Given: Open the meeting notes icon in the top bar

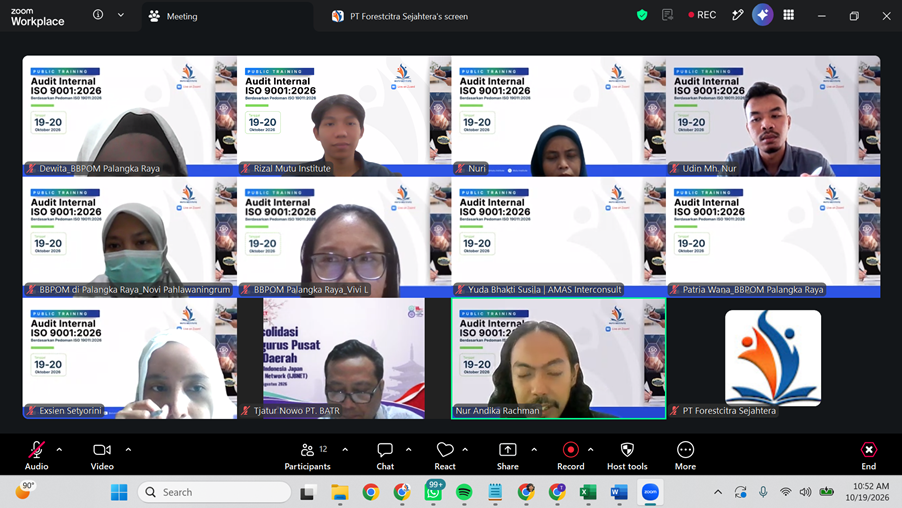Looking at the screenshot, I should pyautogui.click(x=667, y=15).
